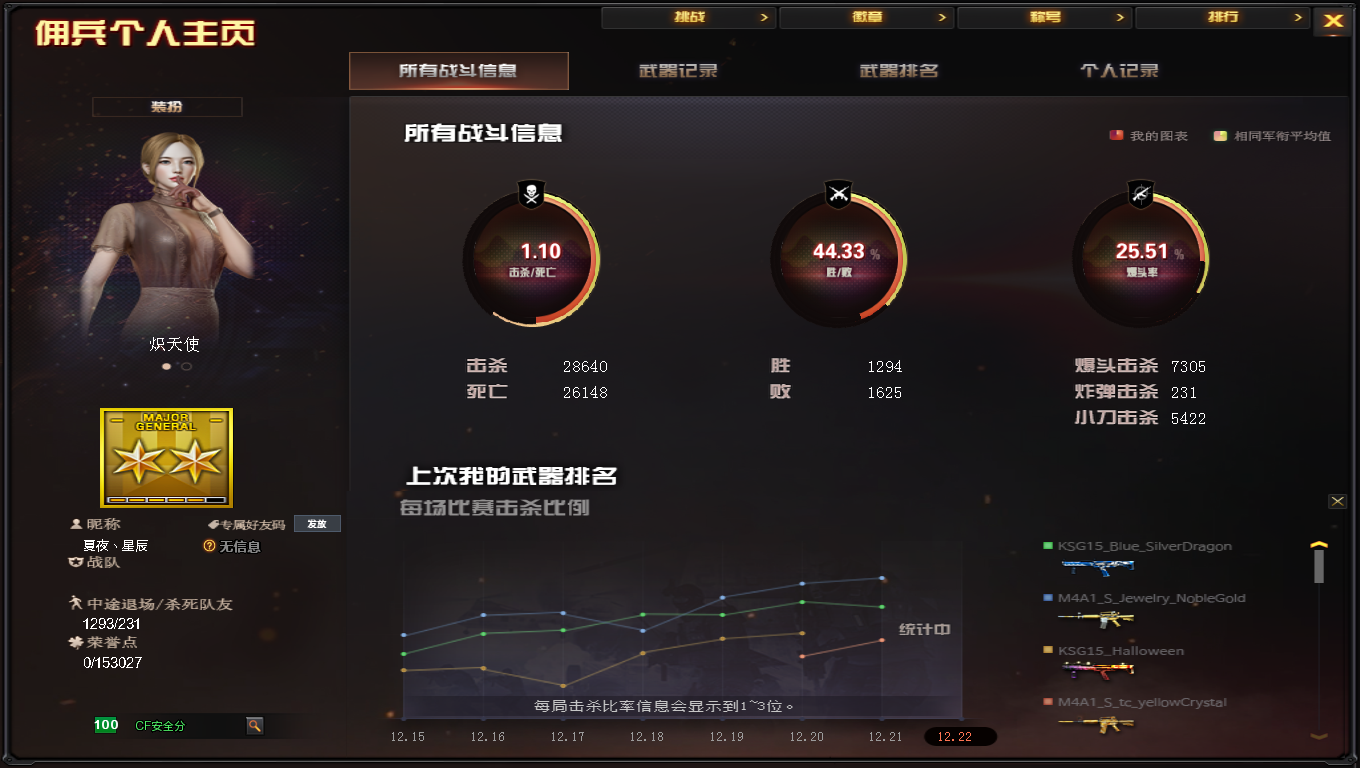Click the 12.22 date marker
This screenshot has width=1360, height=768.
click(960, 737)
